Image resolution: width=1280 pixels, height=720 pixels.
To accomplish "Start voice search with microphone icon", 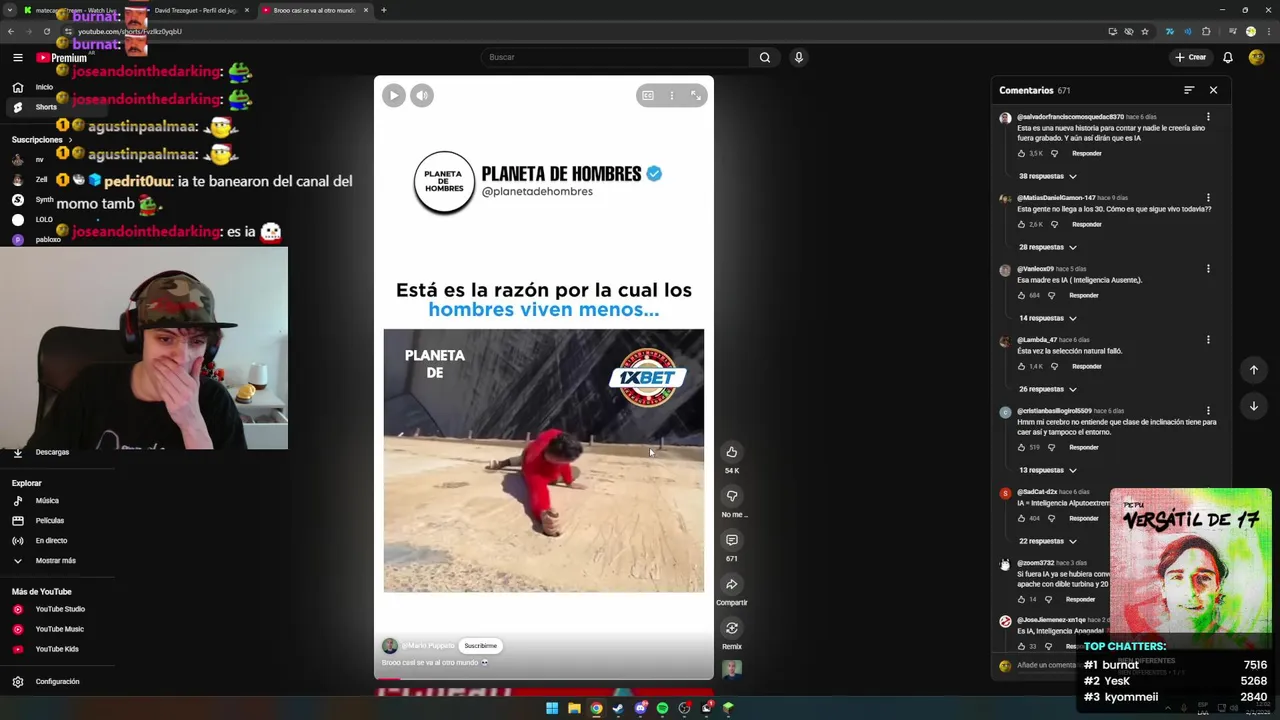I will pos(798,57).
